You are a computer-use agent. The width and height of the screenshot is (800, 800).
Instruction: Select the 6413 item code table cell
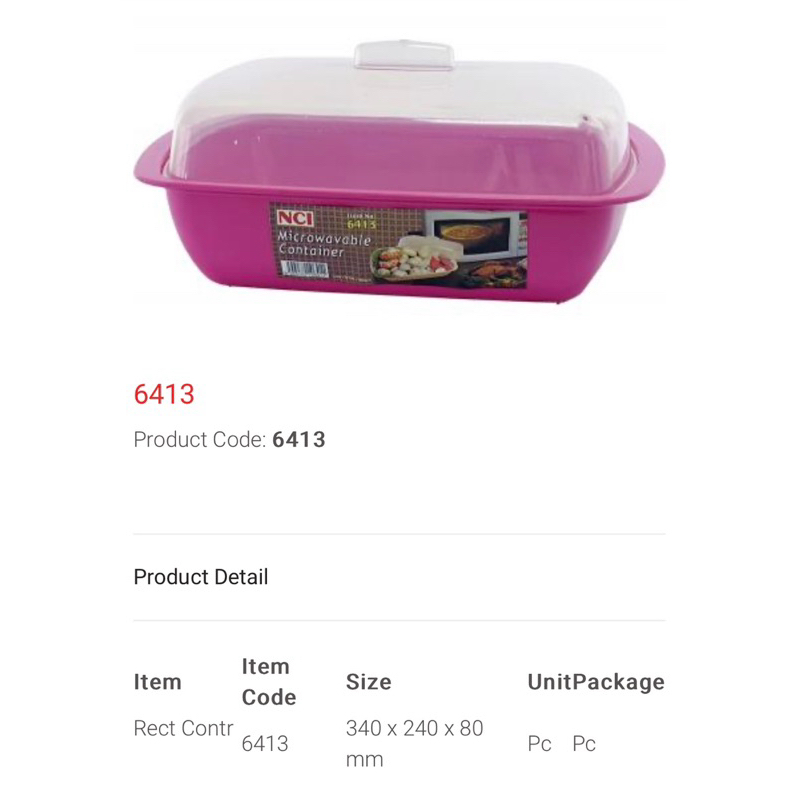265,744
